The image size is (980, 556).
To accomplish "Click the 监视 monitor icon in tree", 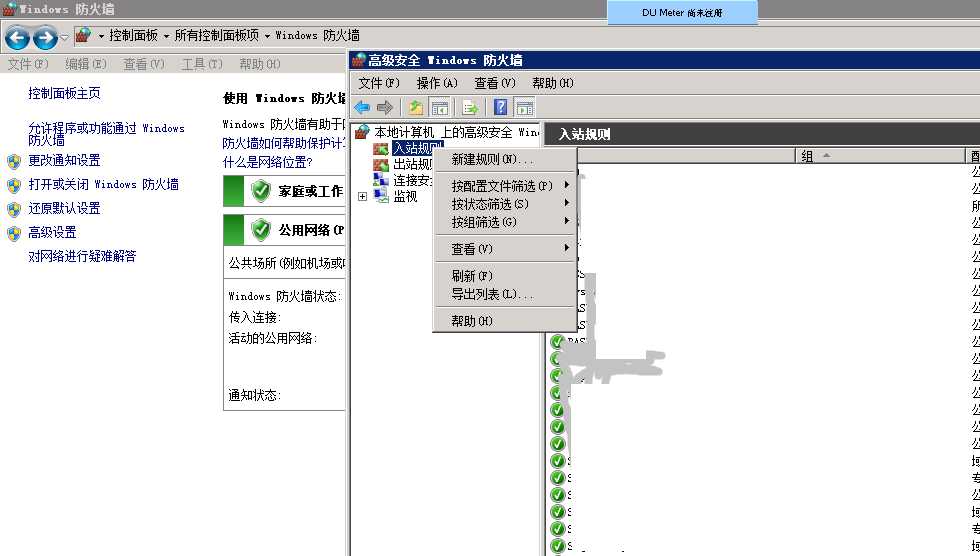I will point(381,196).
